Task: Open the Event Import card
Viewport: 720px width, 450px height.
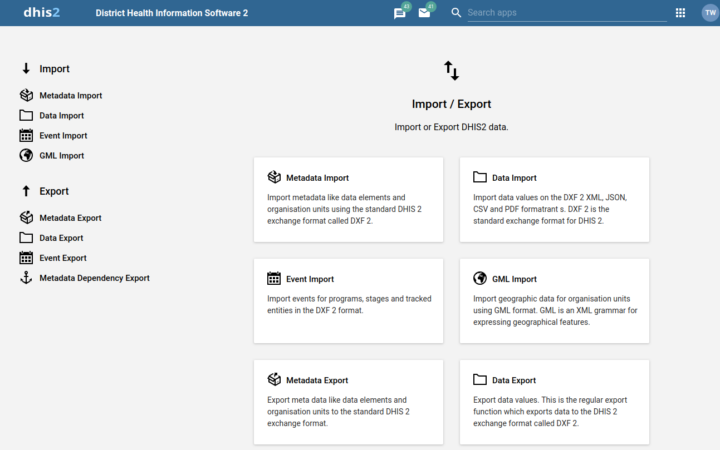Action: pyautogui.click(x=349, y=301)
